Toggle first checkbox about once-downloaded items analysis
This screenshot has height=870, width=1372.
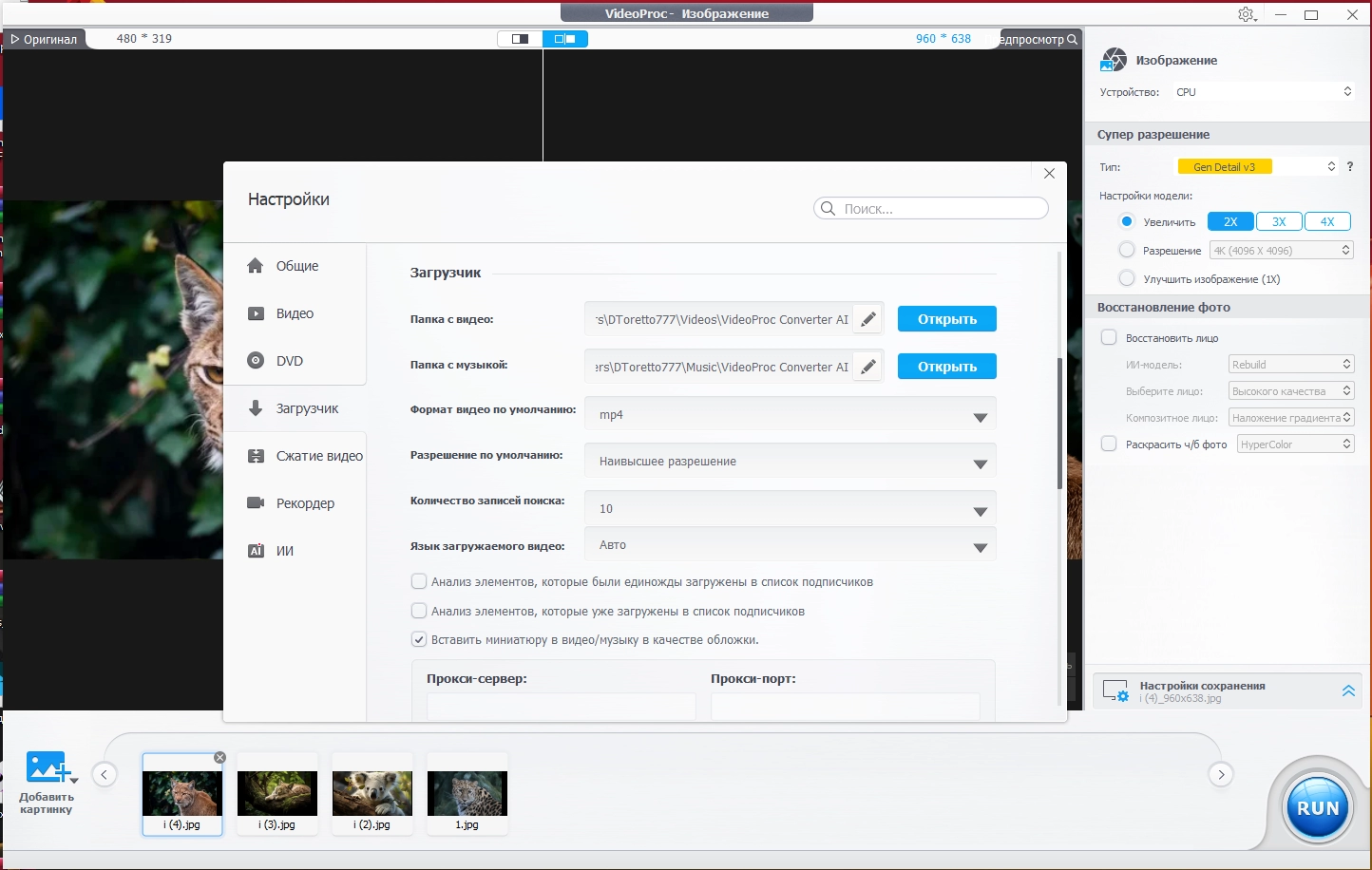pyautogui.click(x=419, y=581)
